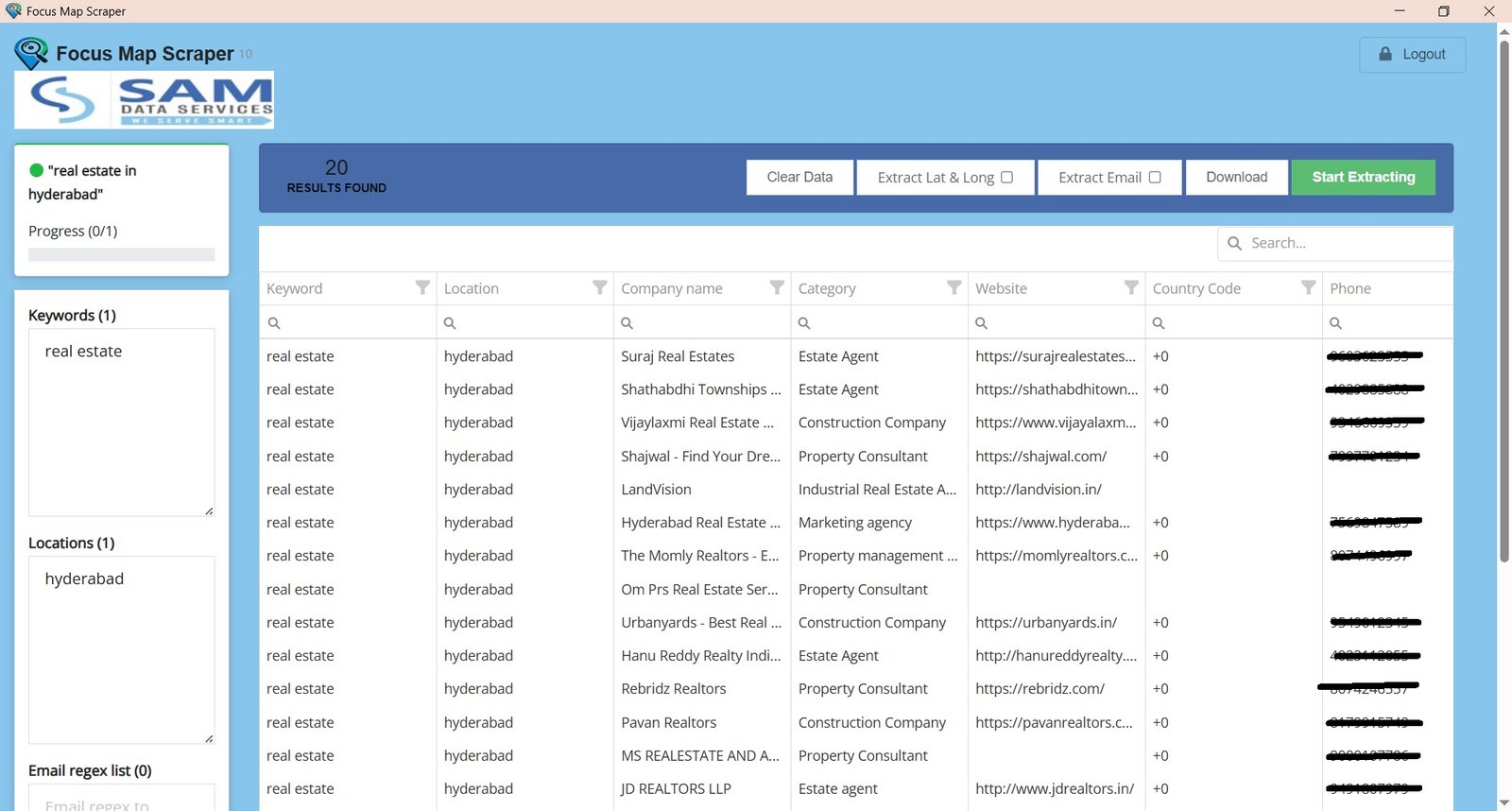This screenshot has height=811, width=1512.
Task: Open the Company name column filter icon
Action: (x=777, y=287)
